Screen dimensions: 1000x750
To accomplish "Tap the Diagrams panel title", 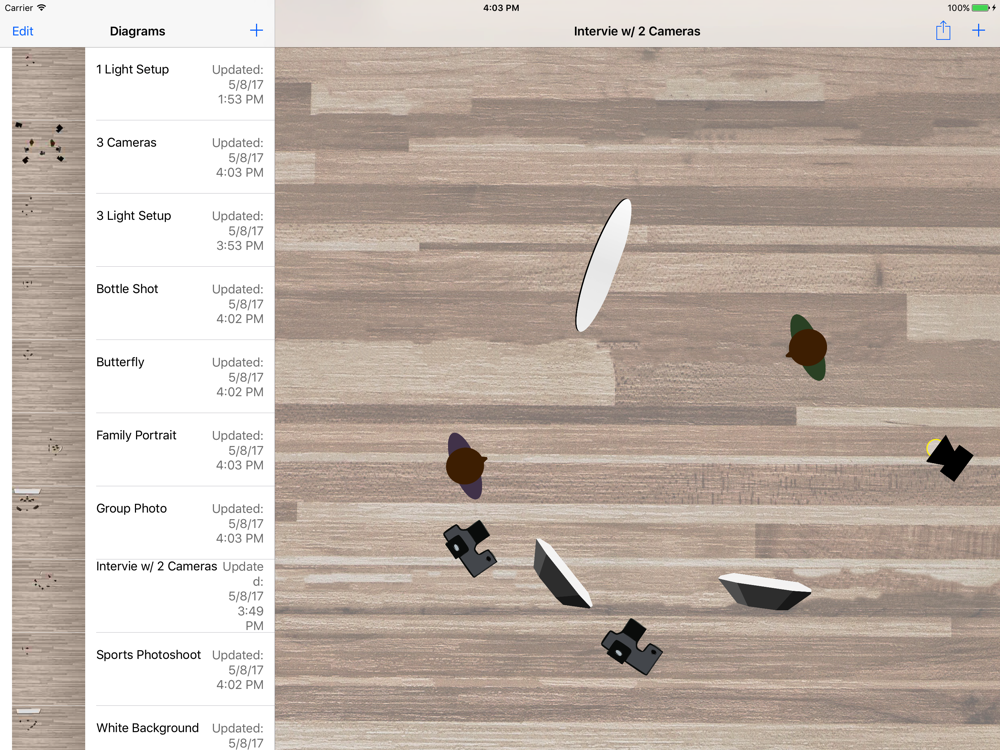I will 137,31.
